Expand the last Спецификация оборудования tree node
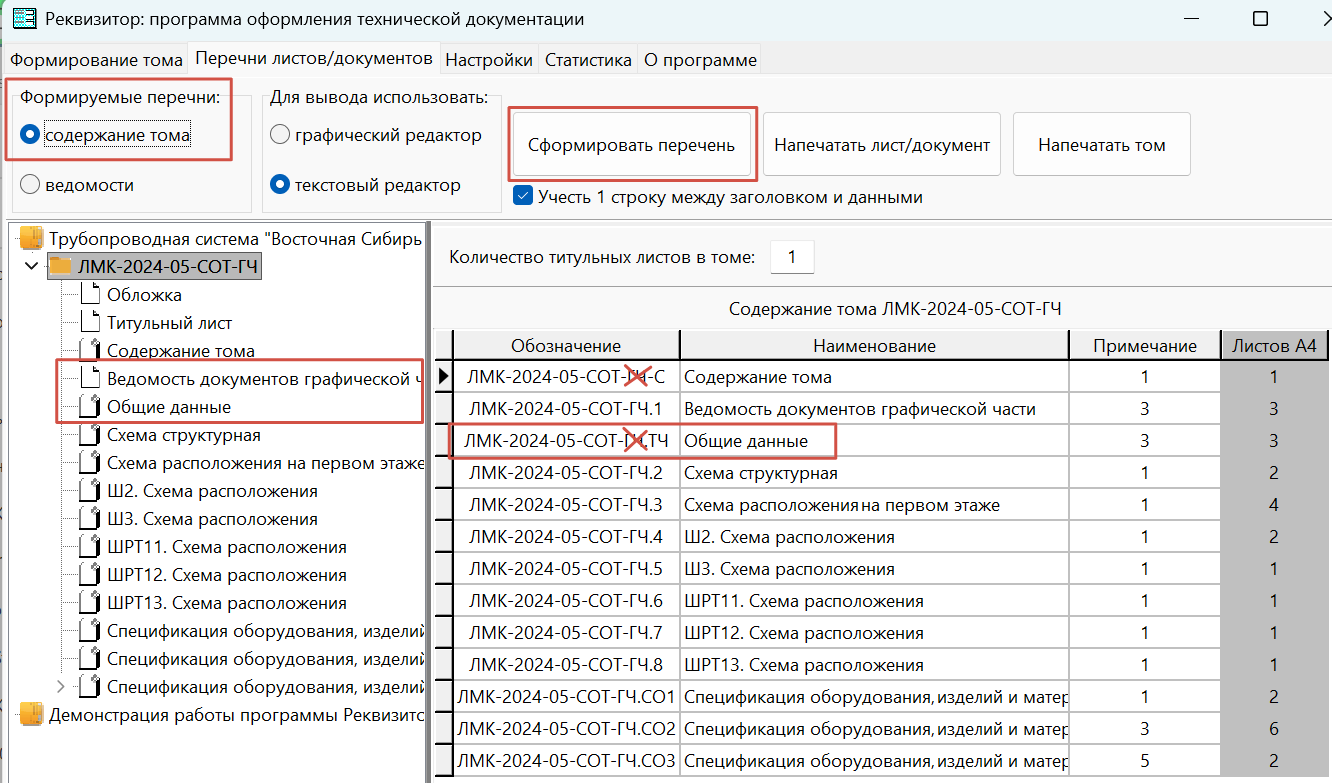This screenshot has height=783, width=1332. click(x=61, y=687)
